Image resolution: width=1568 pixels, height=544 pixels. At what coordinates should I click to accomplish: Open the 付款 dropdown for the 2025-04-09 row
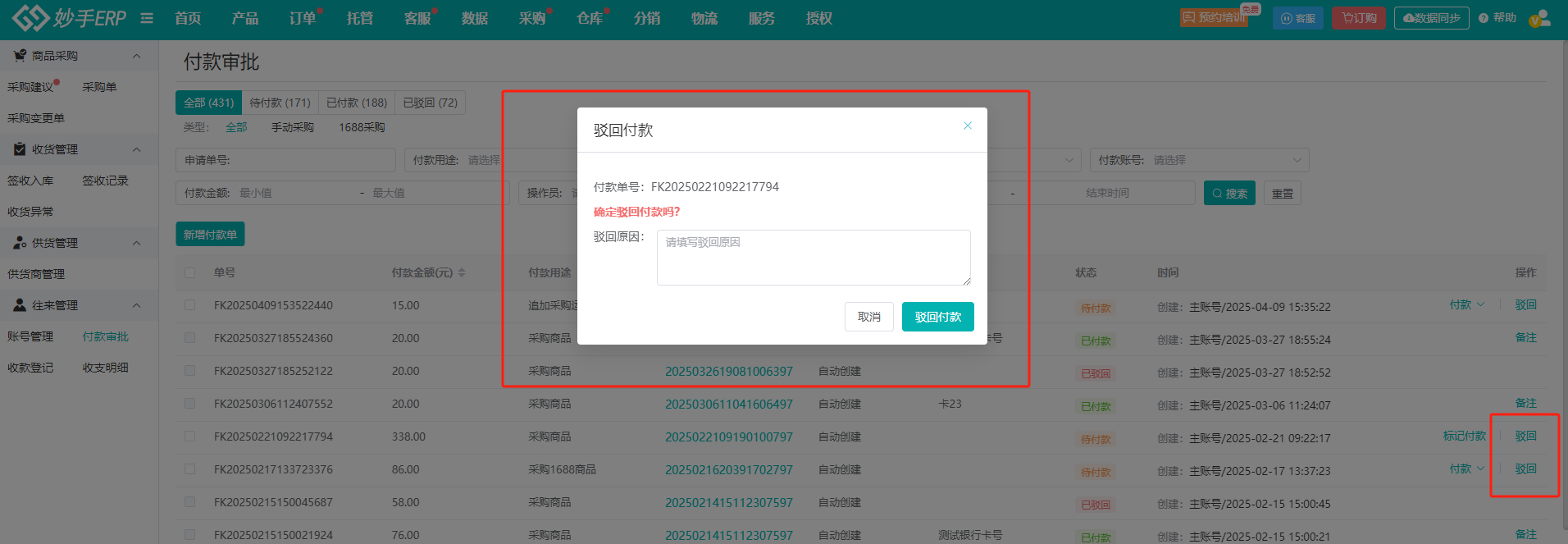point(1466,304)
